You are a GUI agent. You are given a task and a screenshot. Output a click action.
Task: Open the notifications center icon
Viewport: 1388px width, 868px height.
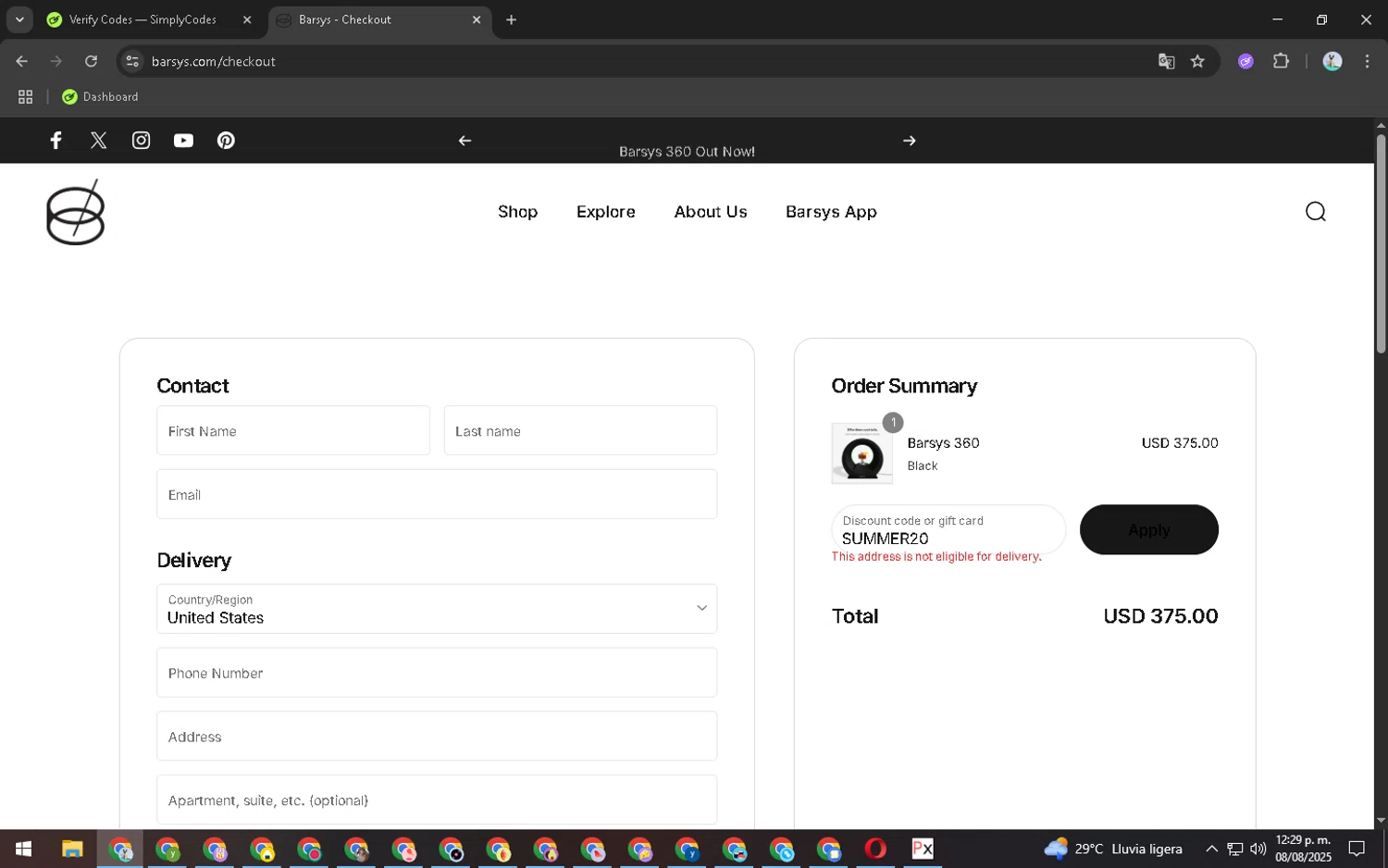pyautogui.click(x=1357, y=849)
